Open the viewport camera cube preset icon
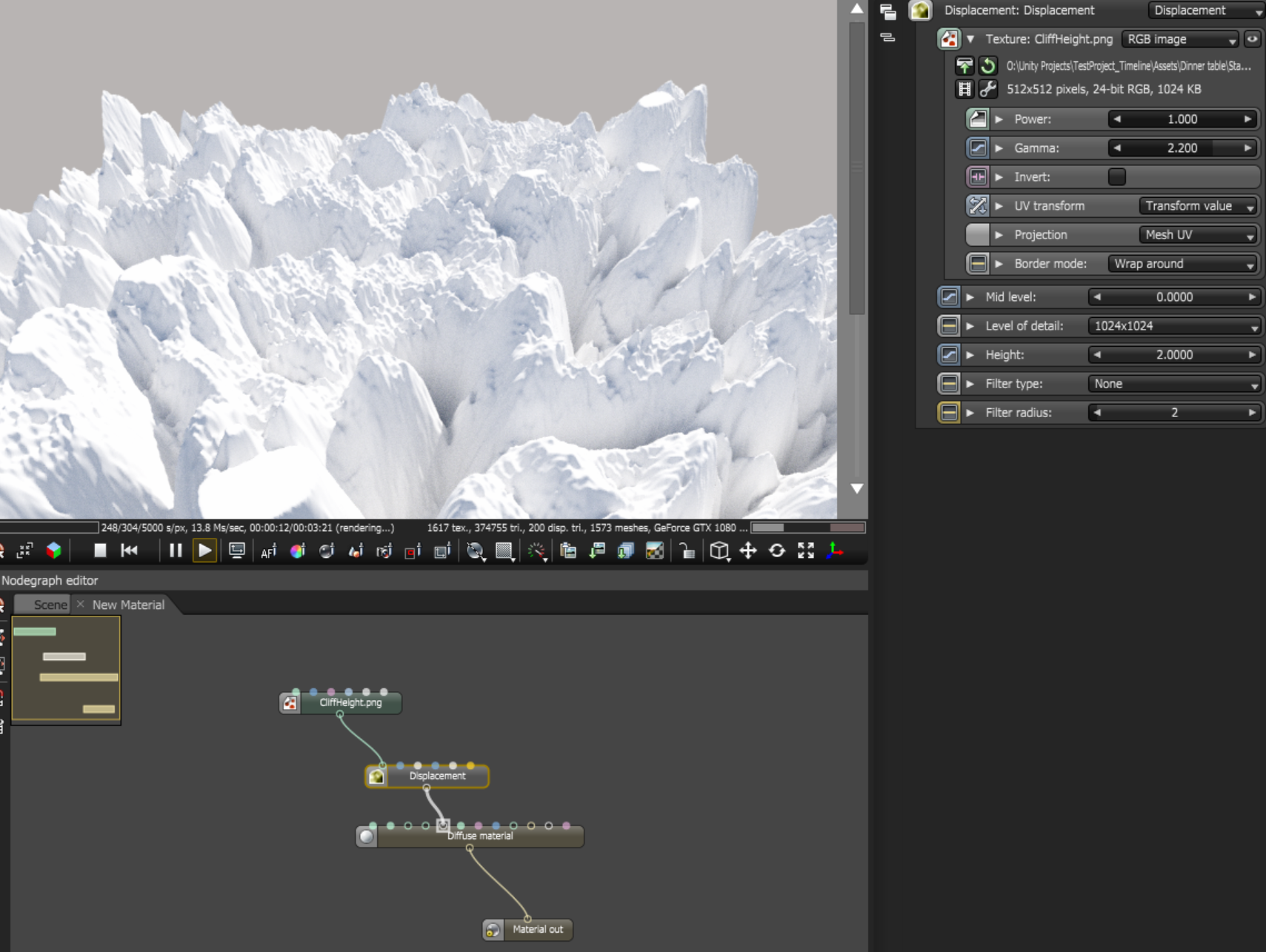This screenshot has height=952, width=1266. [719, 550]
